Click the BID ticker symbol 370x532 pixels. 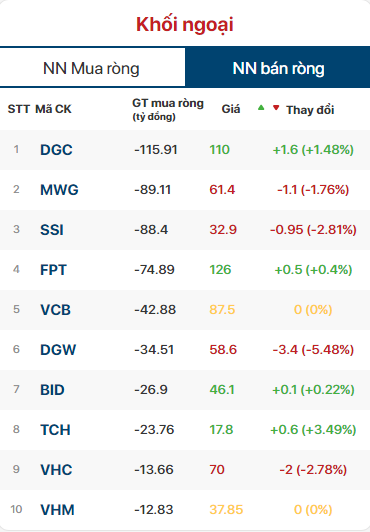(x=52, y=390)
